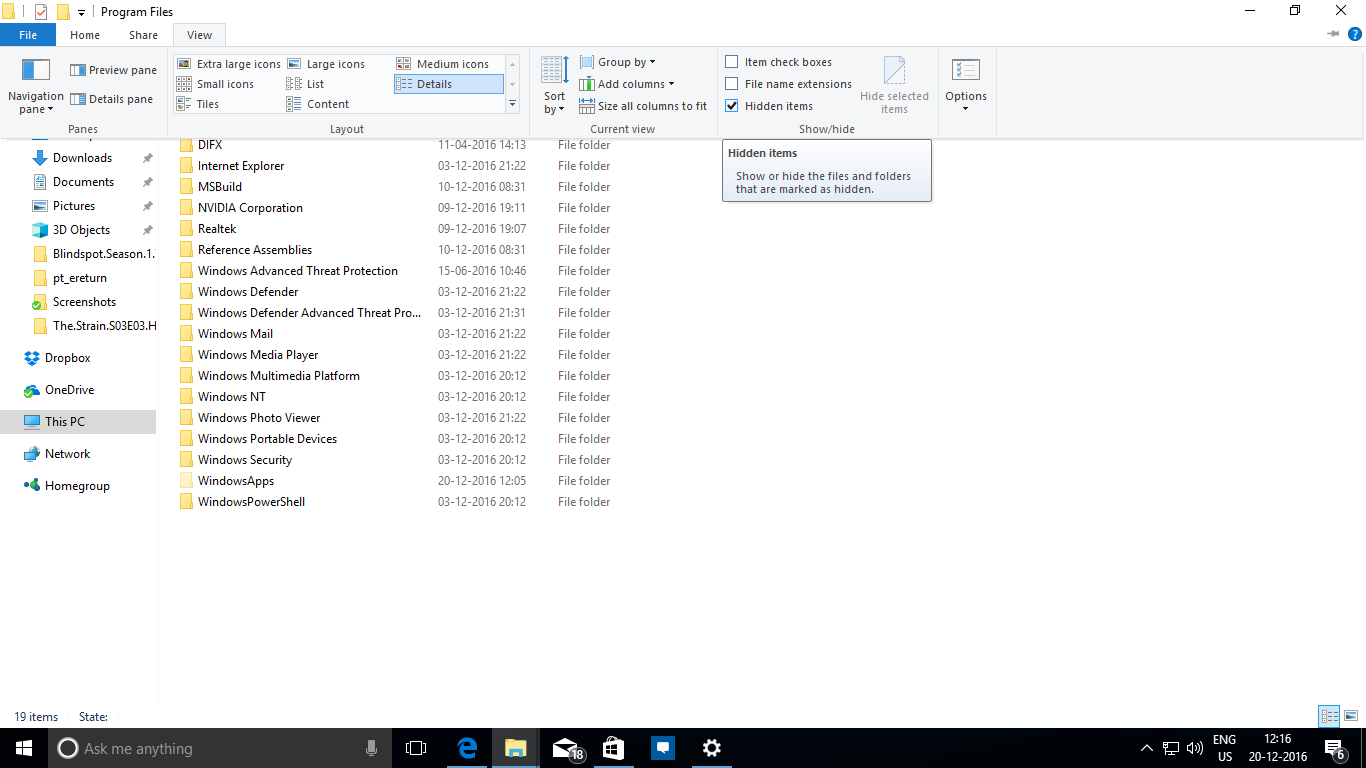
Task: Click the Options button icon
Action: click(x=966, y=71)
